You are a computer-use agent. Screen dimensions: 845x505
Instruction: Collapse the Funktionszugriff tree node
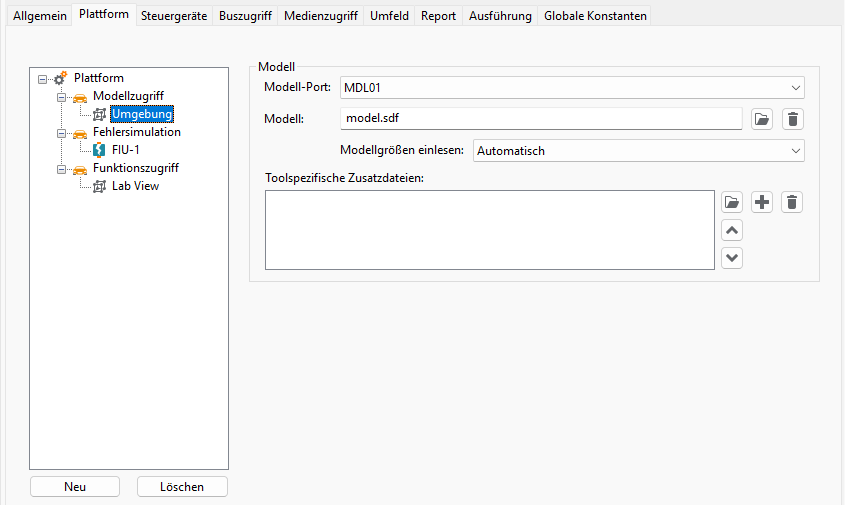click(61, 169)
